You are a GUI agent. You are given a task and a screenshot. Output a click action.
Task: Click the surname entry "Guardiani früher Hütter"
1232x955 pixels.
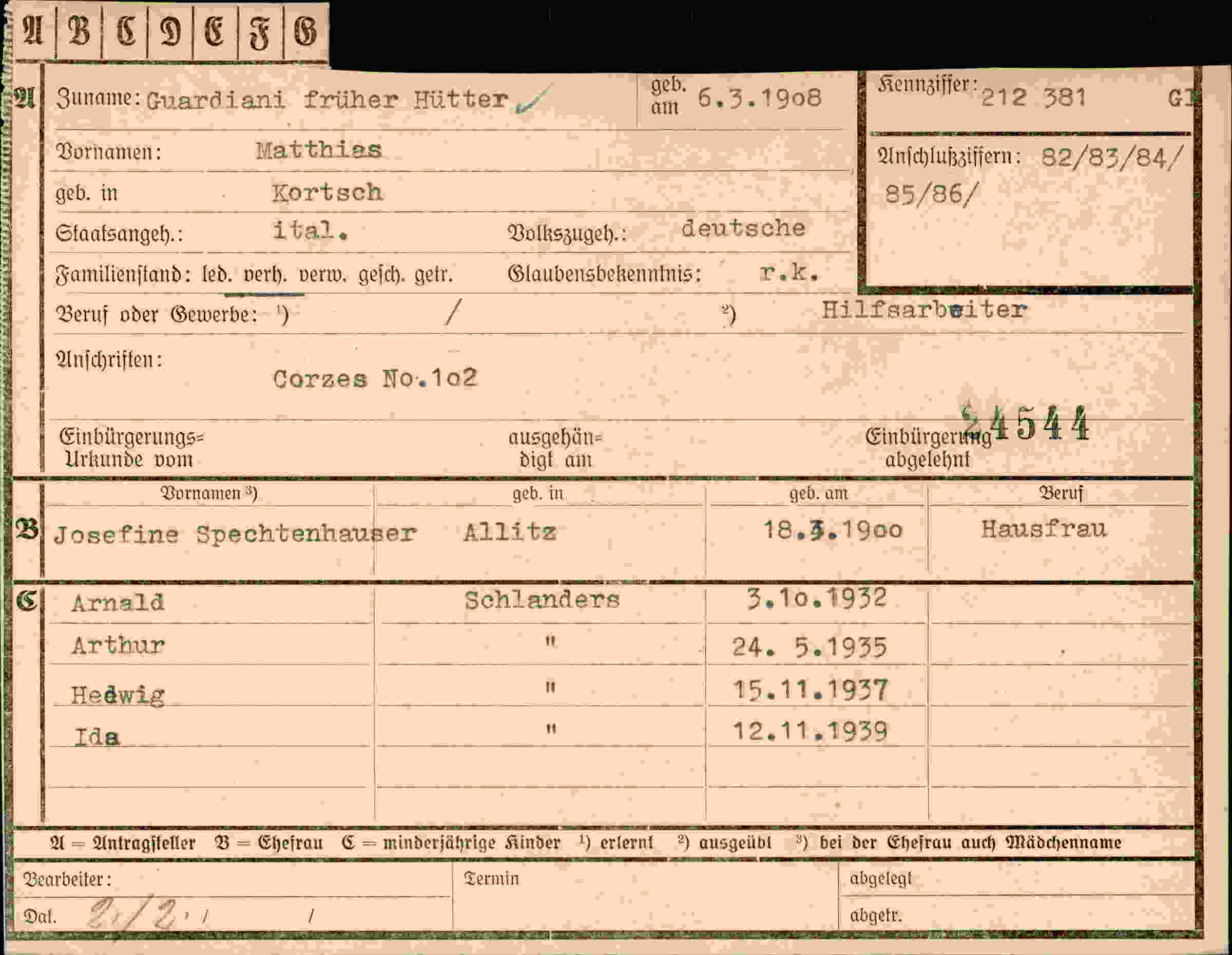(327, 101)
